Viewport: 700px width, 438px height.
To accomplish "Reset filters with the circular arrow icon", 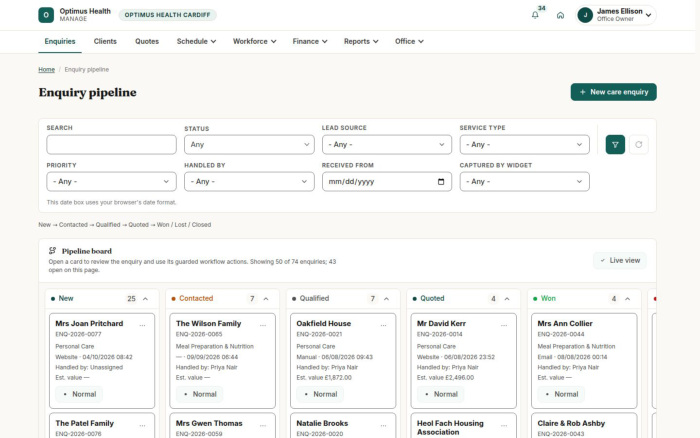I will (639, 145).
